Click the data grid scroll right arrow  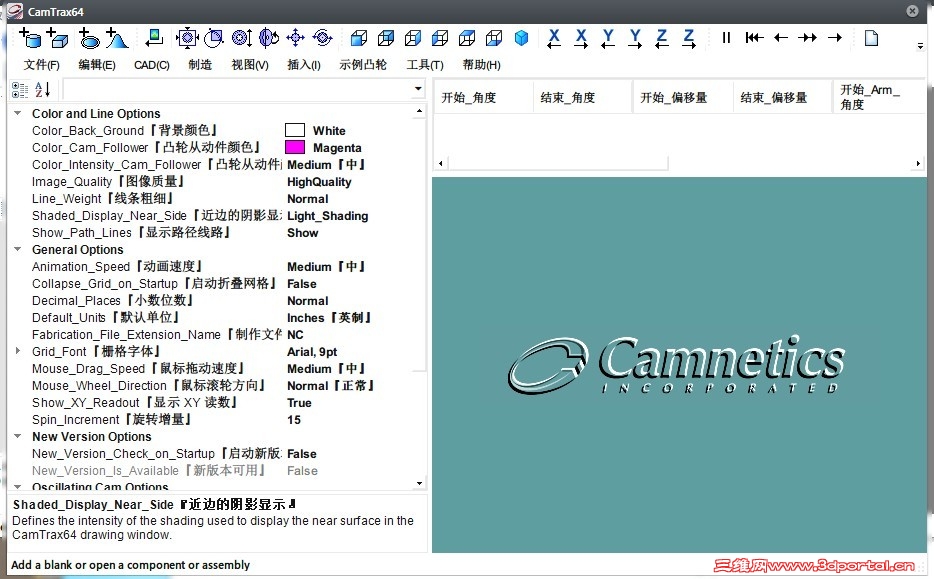[x=918, y=163]
